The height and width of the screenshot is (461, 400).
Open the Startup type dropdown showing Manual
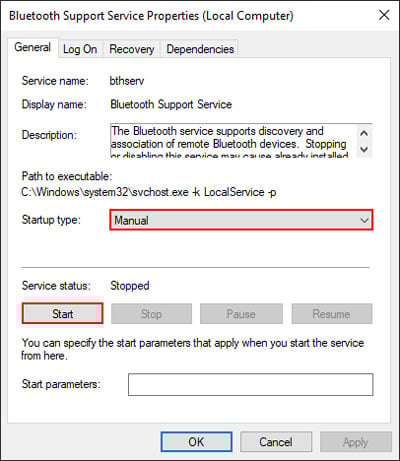coord(241,220)
